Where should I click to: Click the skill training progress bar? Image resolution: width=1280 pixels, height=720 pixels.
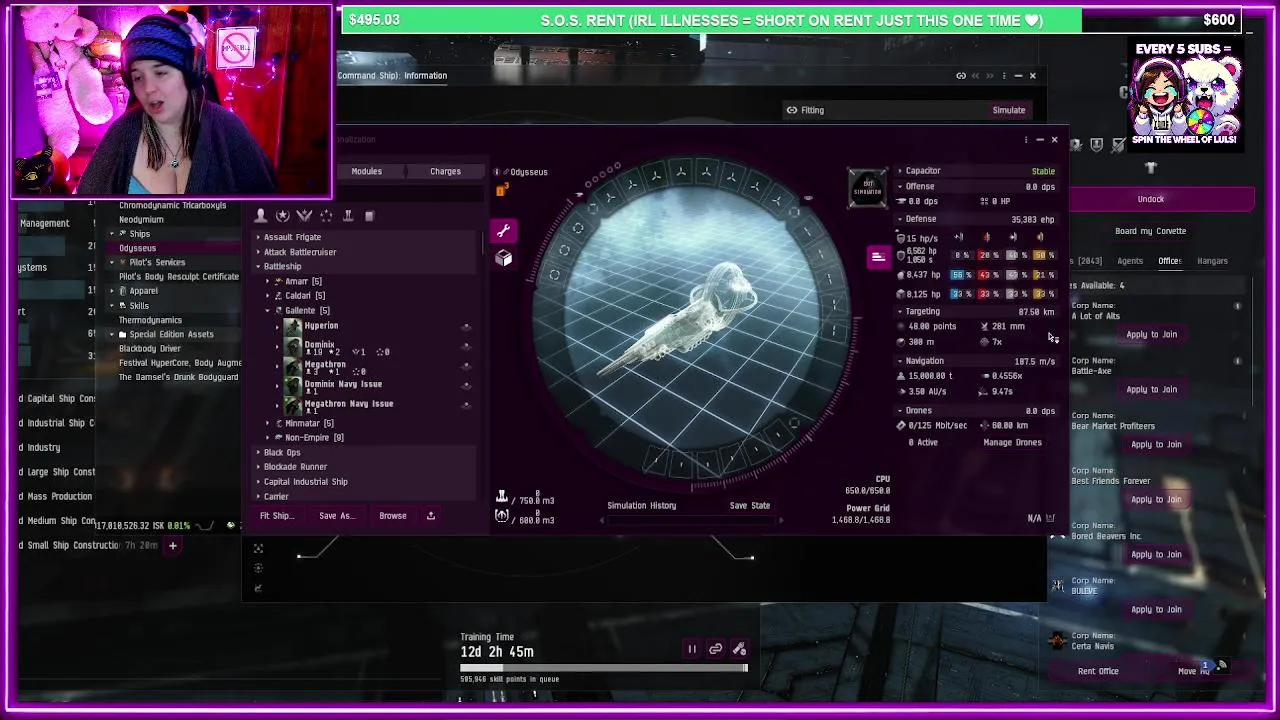point(603,668)
